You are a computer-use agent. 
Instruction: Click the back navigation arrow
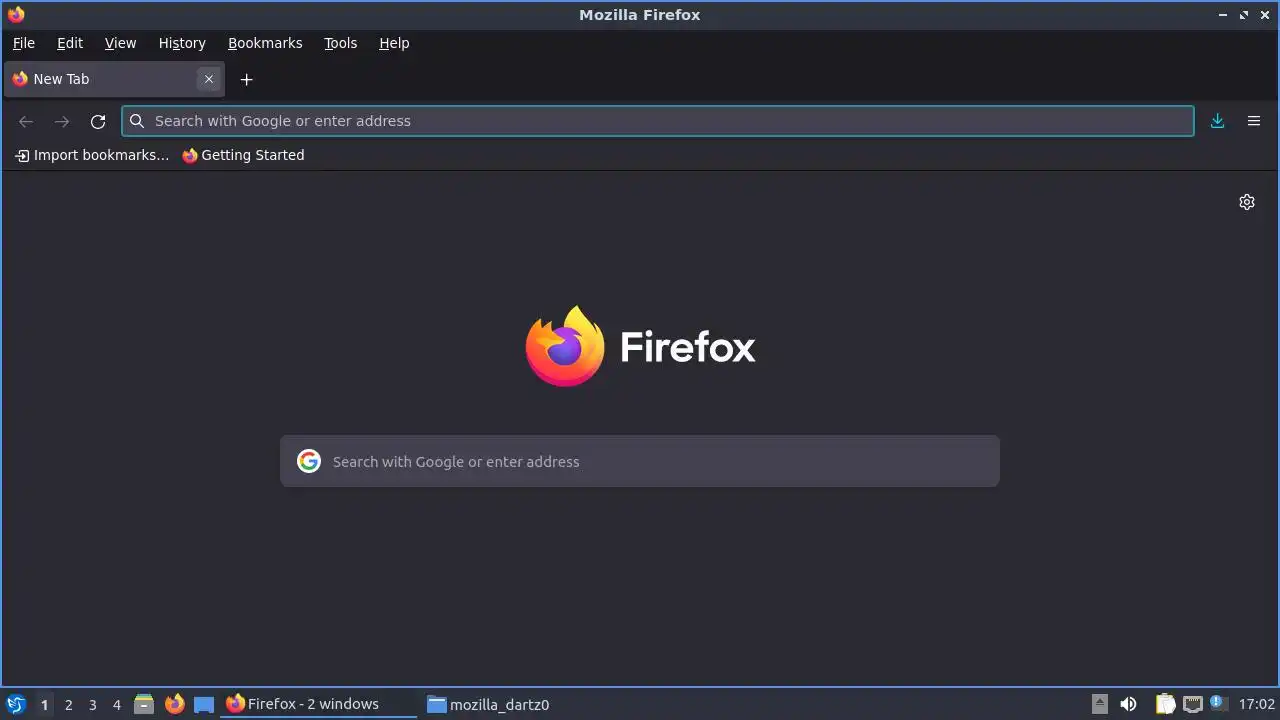point(26,121)
